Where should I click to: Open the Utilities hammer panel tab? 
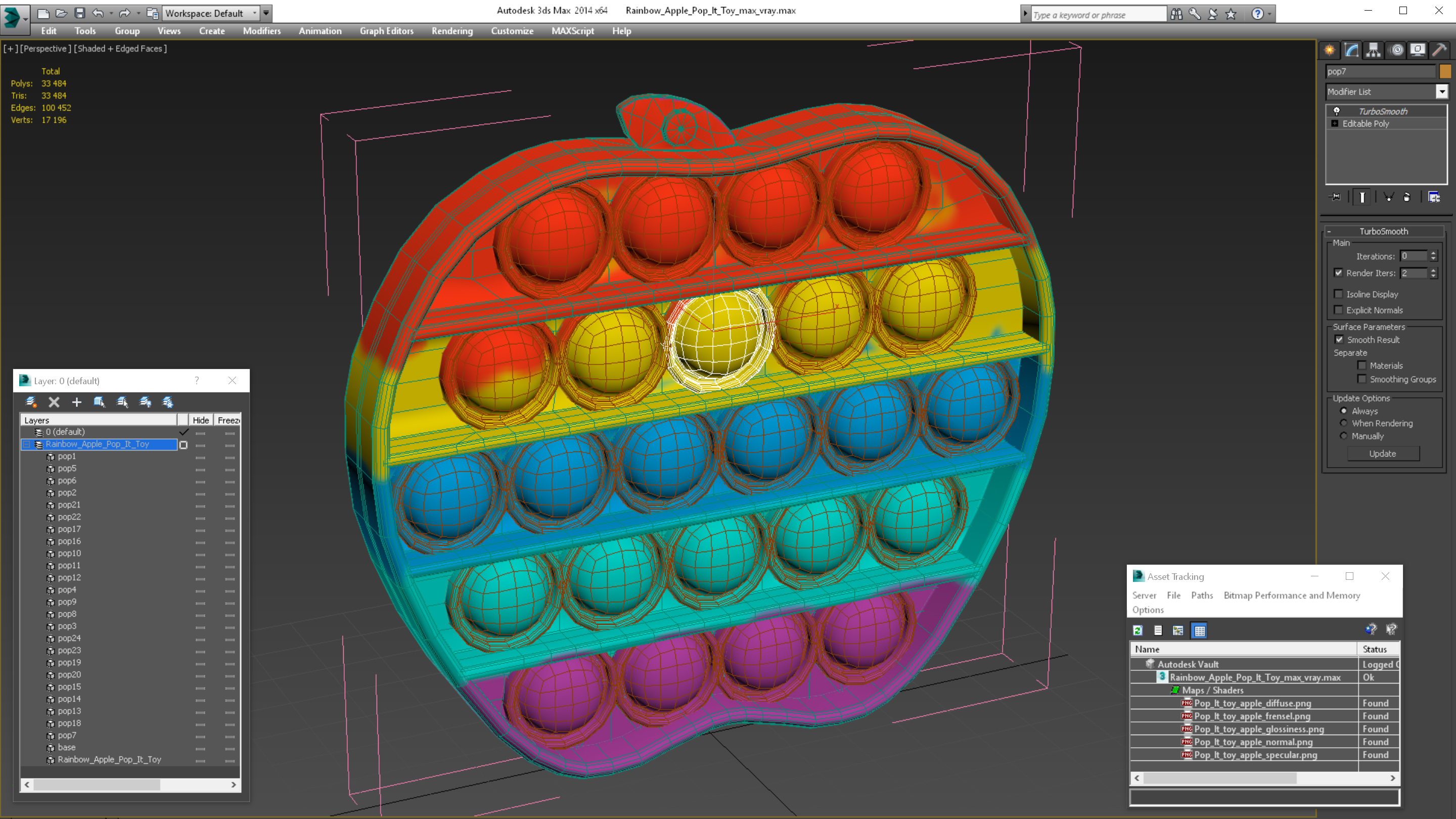click(1438, 51)
